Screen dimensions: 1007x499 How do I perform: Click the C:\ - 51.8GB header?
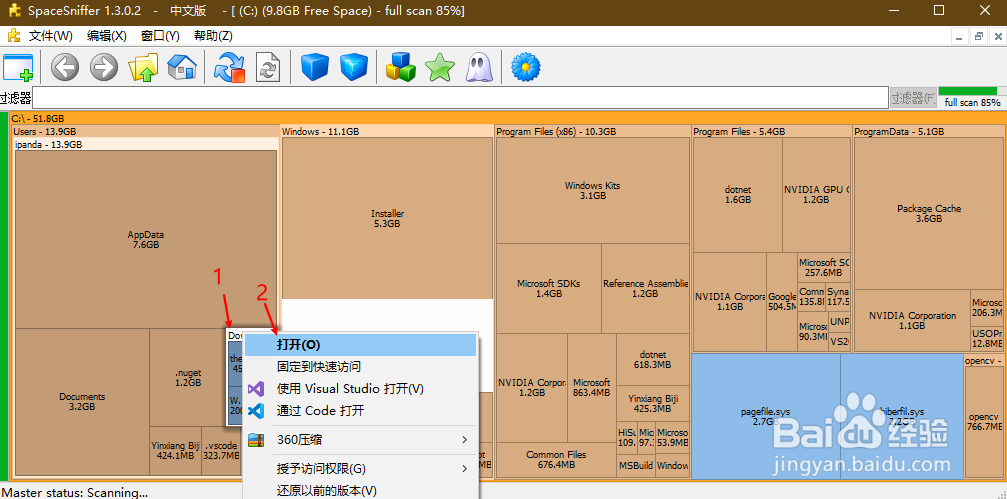click(507, 118)
